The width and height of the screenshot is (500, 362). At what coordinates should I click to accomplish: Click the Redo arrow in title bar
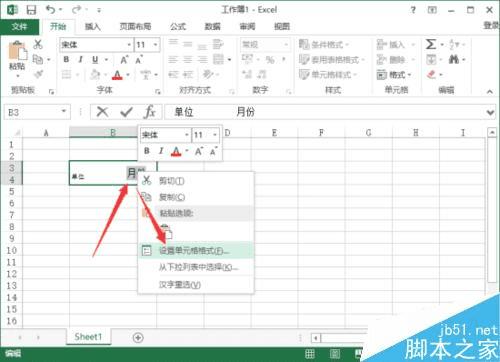point(76,9)
